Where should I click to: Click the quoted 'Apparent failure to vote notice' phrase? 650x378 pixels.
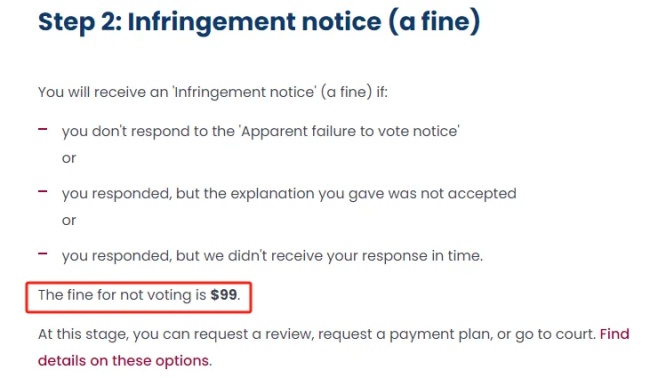click(x=350, y=131)
